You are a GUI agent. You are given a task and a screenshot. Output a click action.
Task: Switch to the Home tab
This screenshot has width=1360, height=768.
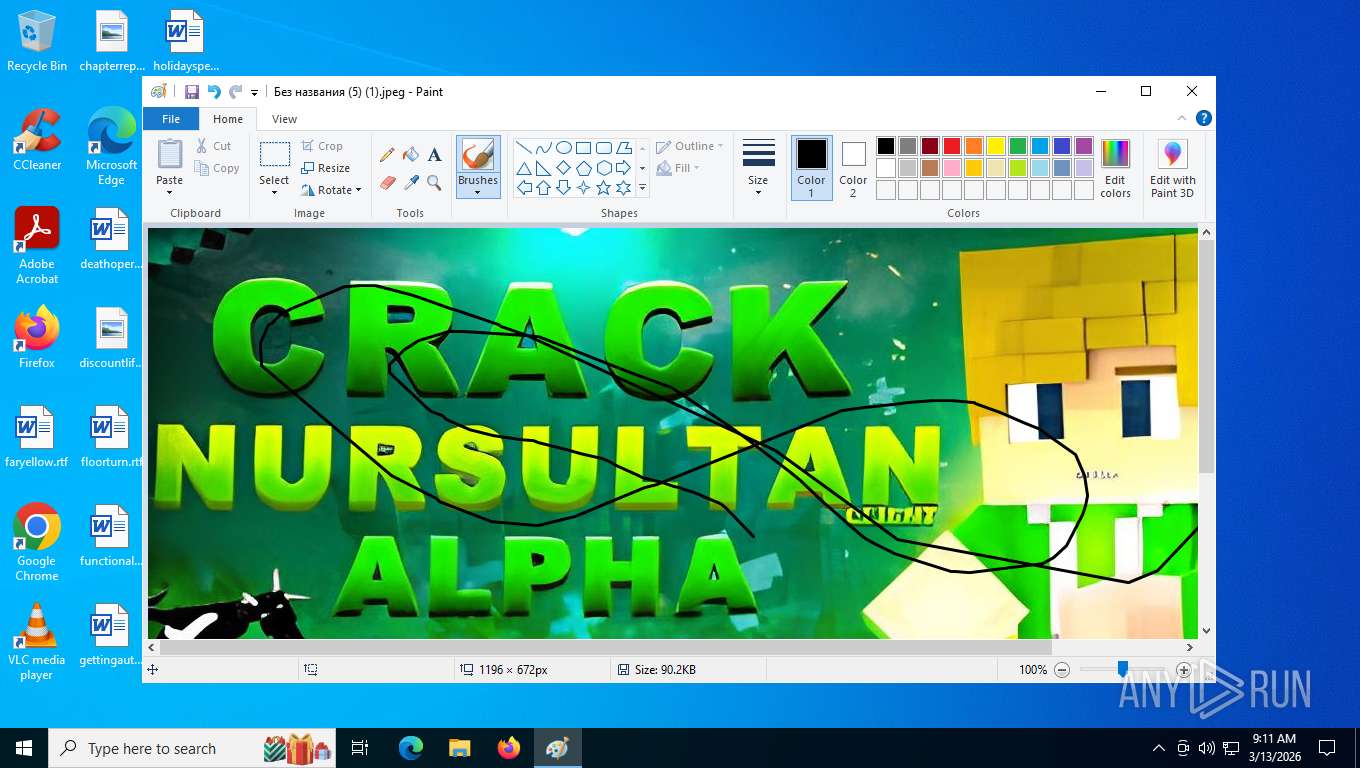(228, 119)
